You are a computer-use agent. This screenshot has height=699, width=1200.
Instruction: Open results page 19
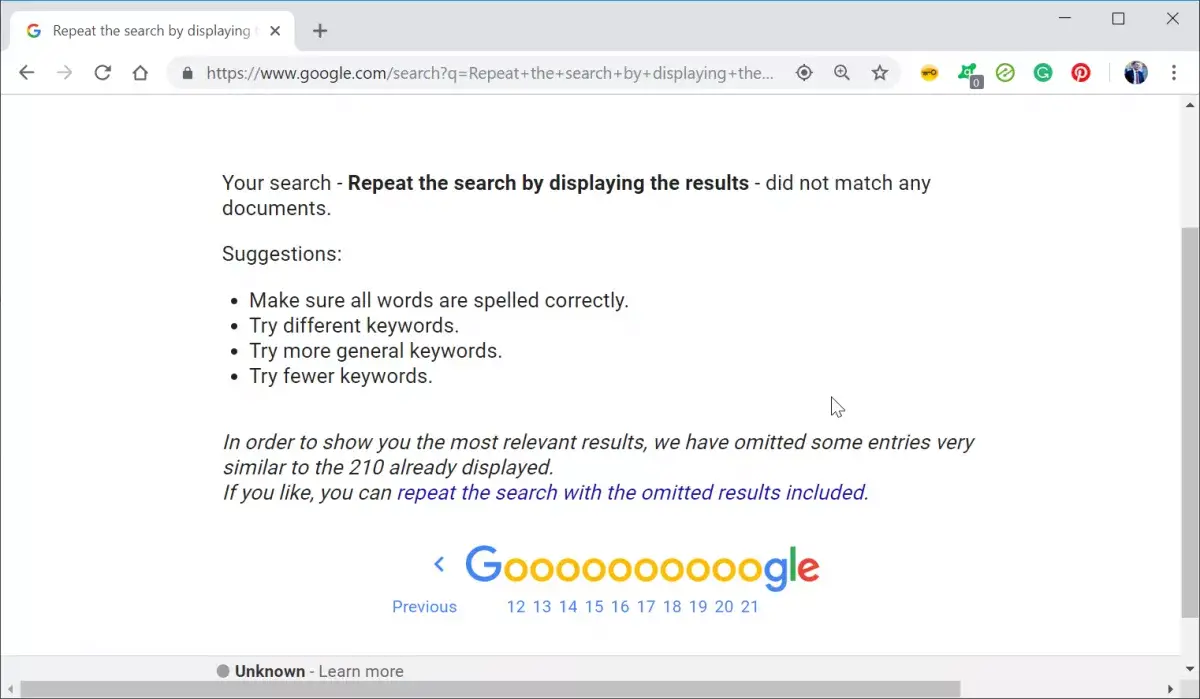[698, 606]
